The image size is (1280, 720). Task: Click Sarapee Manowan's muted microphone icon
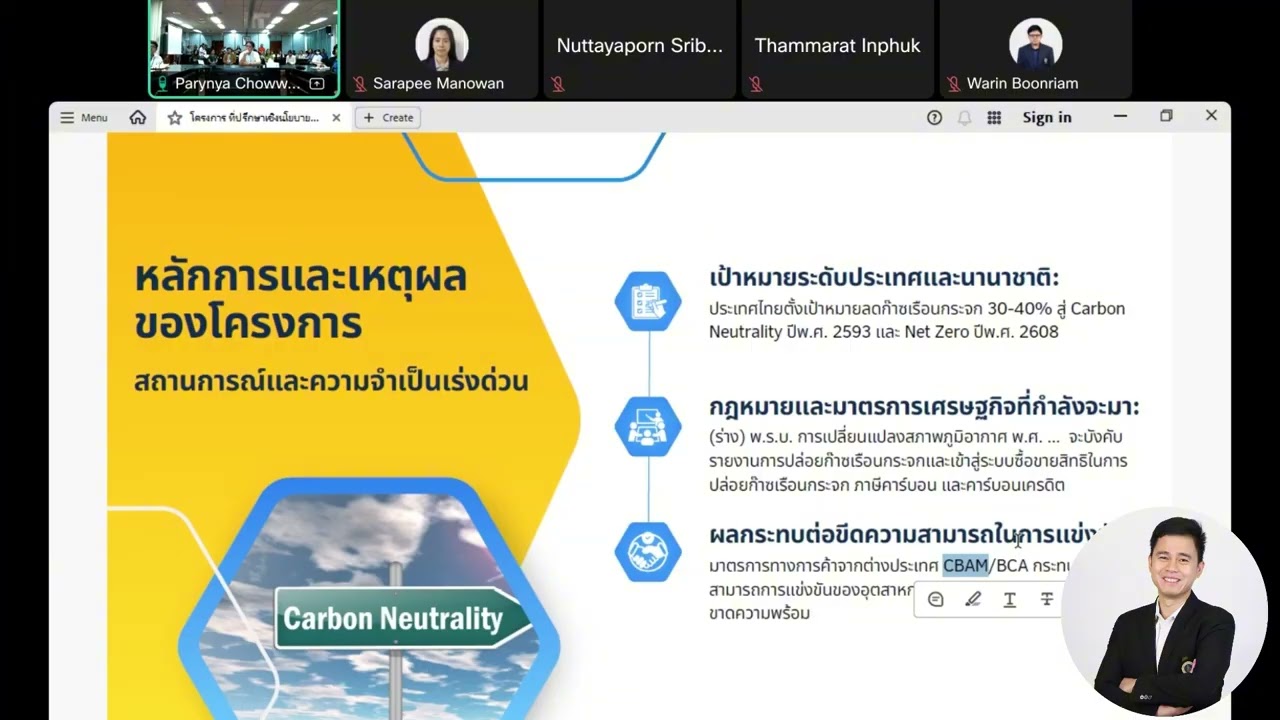pyautogui.click(x=360, y=84)
